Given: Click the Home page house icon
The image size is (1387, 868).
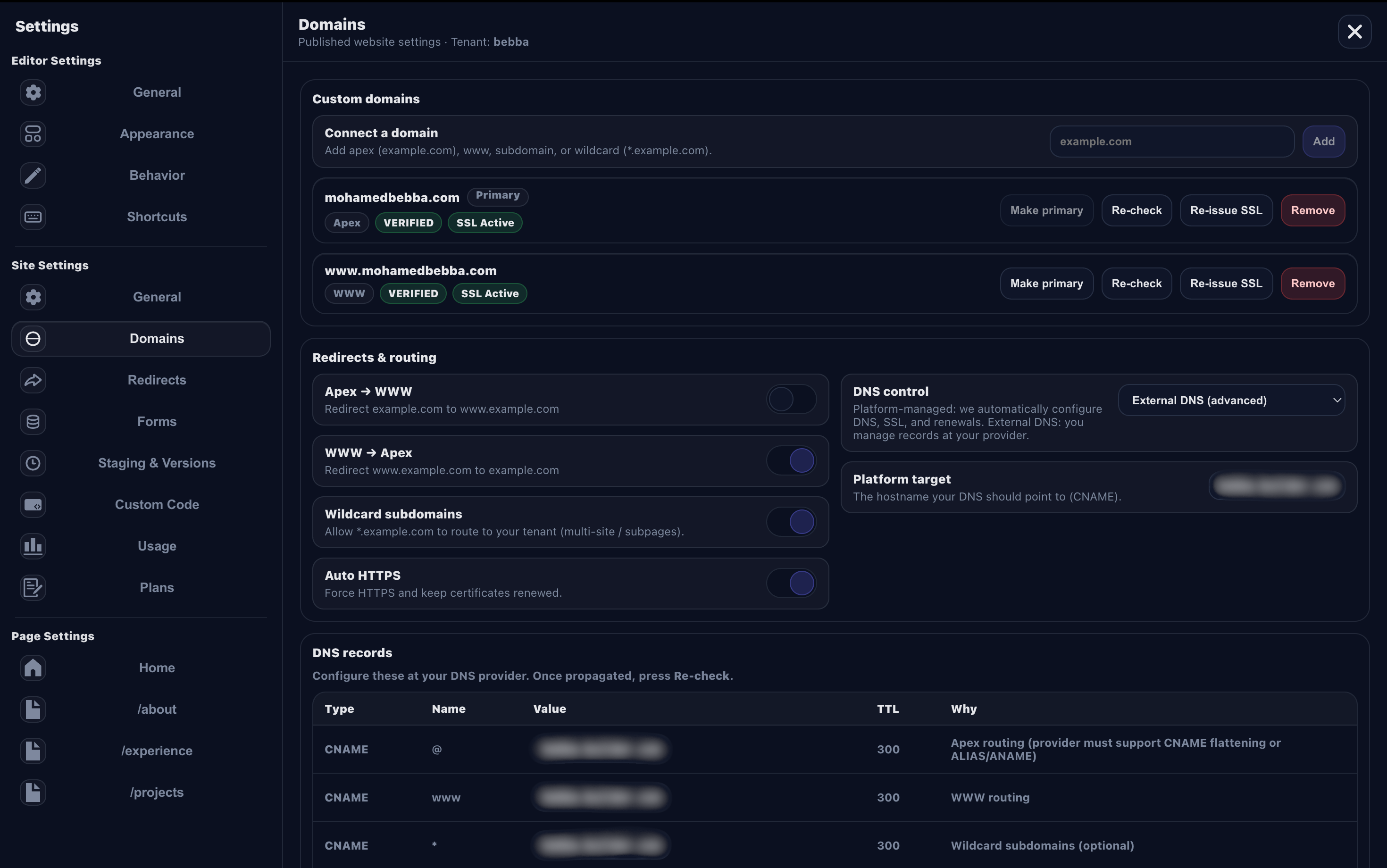Looking at the screenshot, I should [33, 668].
